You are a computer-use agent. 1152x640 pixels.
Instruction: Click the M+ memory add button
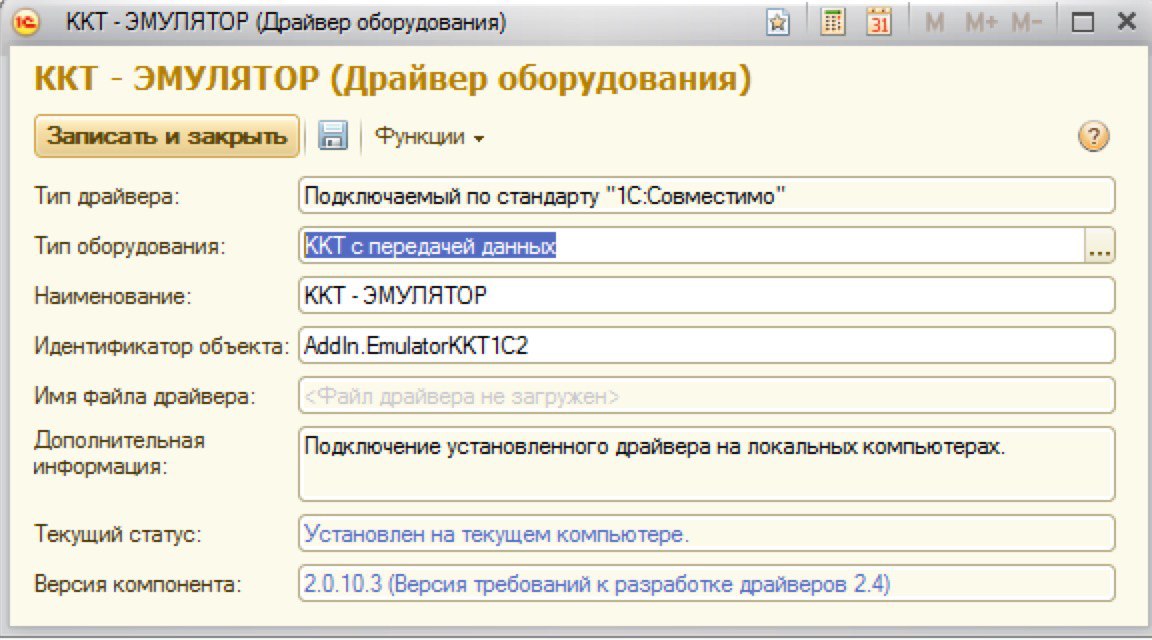pyautogui.click(x=982, y=23)
